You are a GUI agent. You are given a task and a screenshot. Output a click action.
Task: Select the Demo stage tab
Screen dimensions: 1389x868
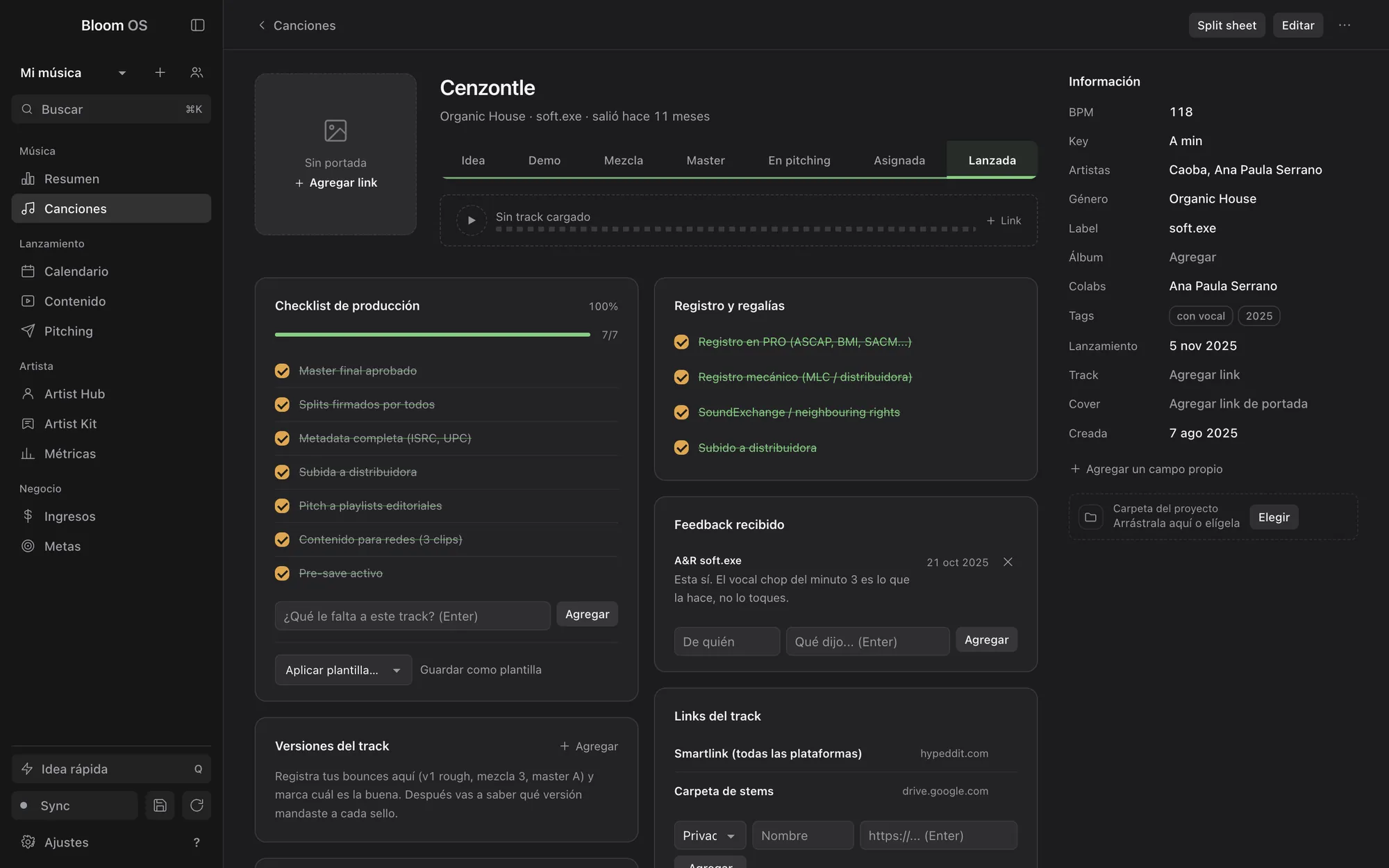coord(544,160)
